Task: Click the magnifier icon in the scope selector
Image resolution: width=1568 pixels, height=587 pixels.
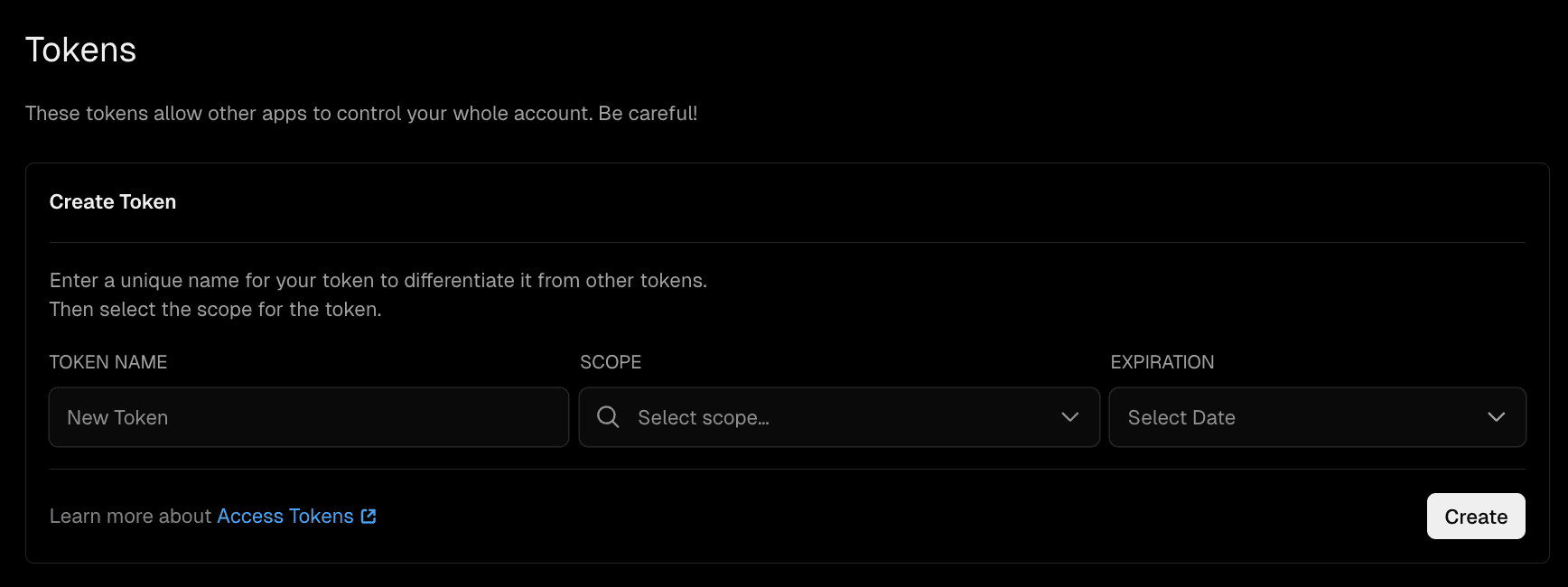Action: (607, 417)
